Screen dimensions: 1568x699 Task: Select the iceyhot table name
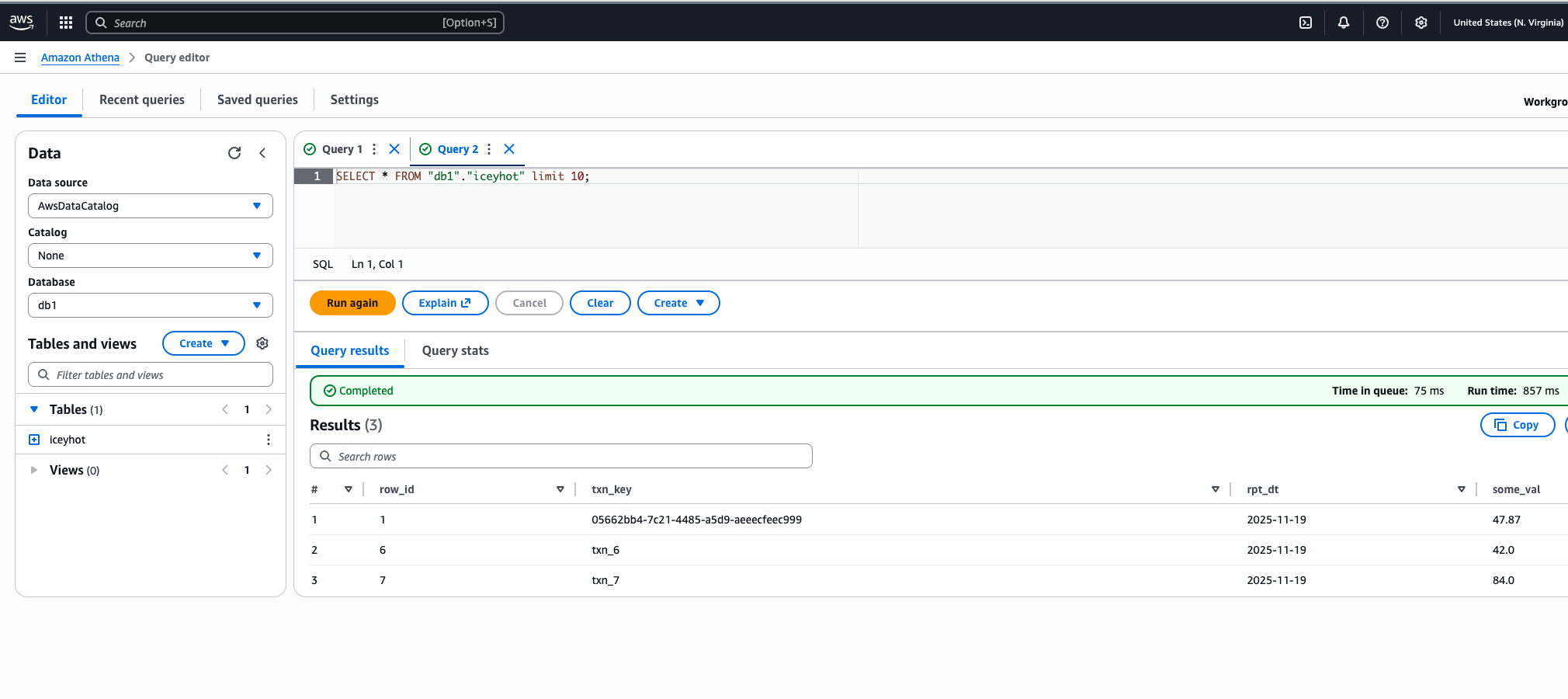[68, 440]
